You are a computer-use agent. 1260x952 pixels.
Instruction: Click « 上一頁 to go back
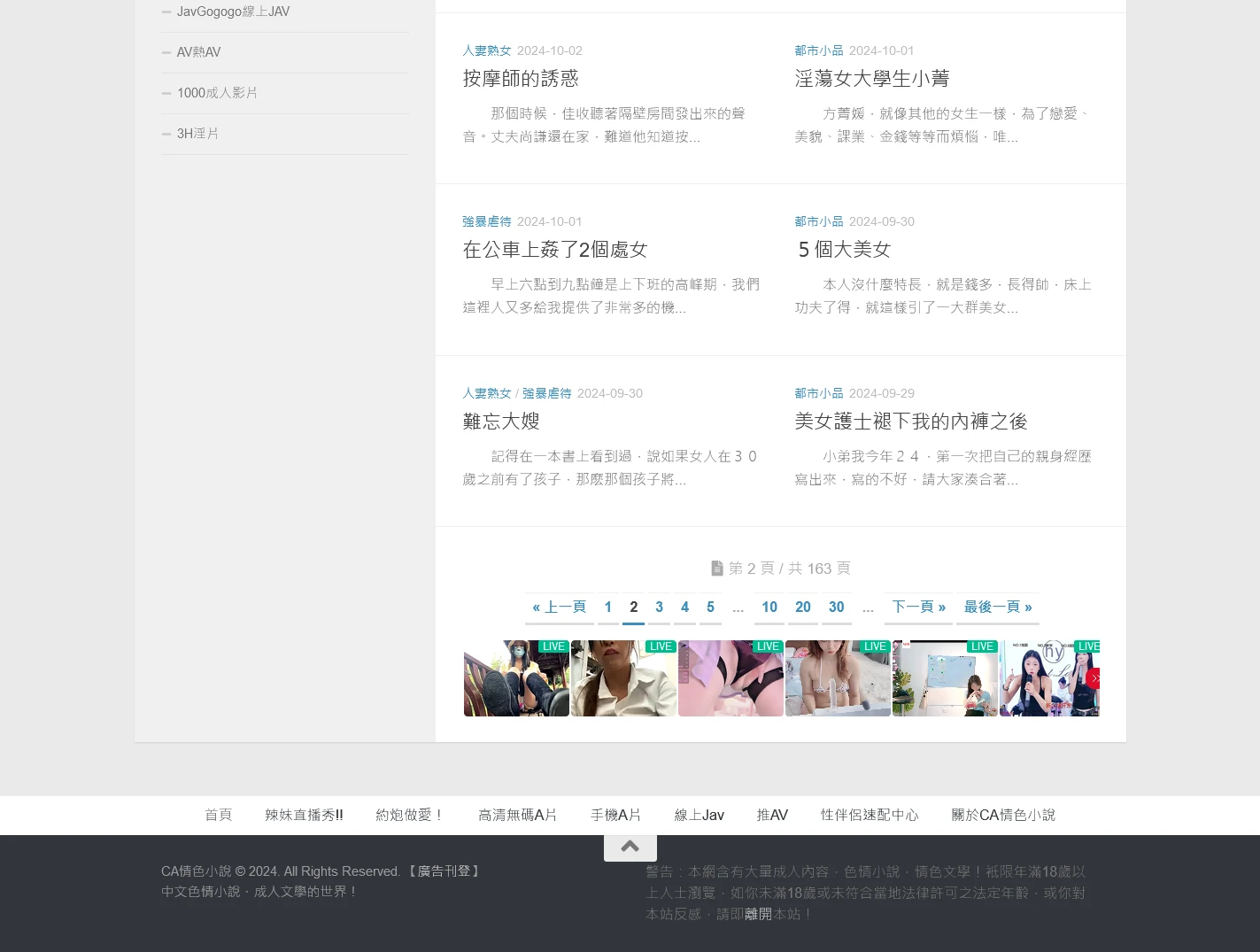click(x=559, y=608)
